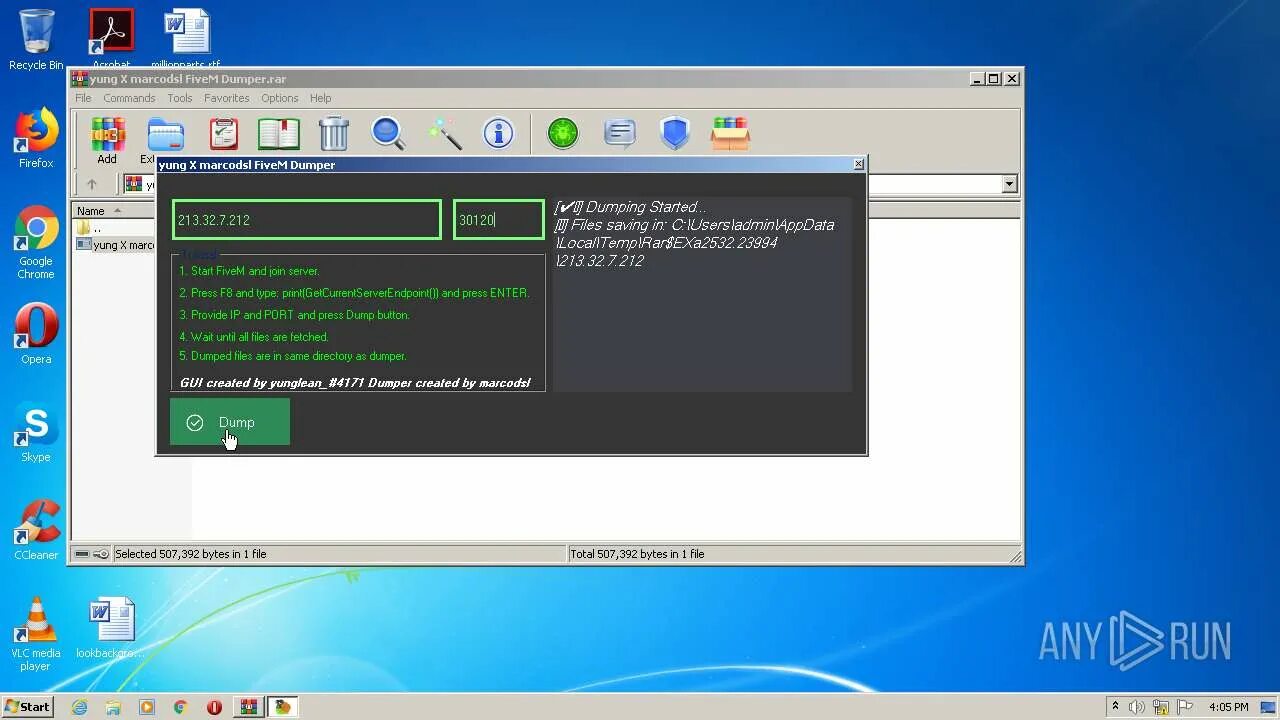The height and width of the screenshot is (720, 1280).
Task: Open the Favorites menu
Action: click(227, 98)
